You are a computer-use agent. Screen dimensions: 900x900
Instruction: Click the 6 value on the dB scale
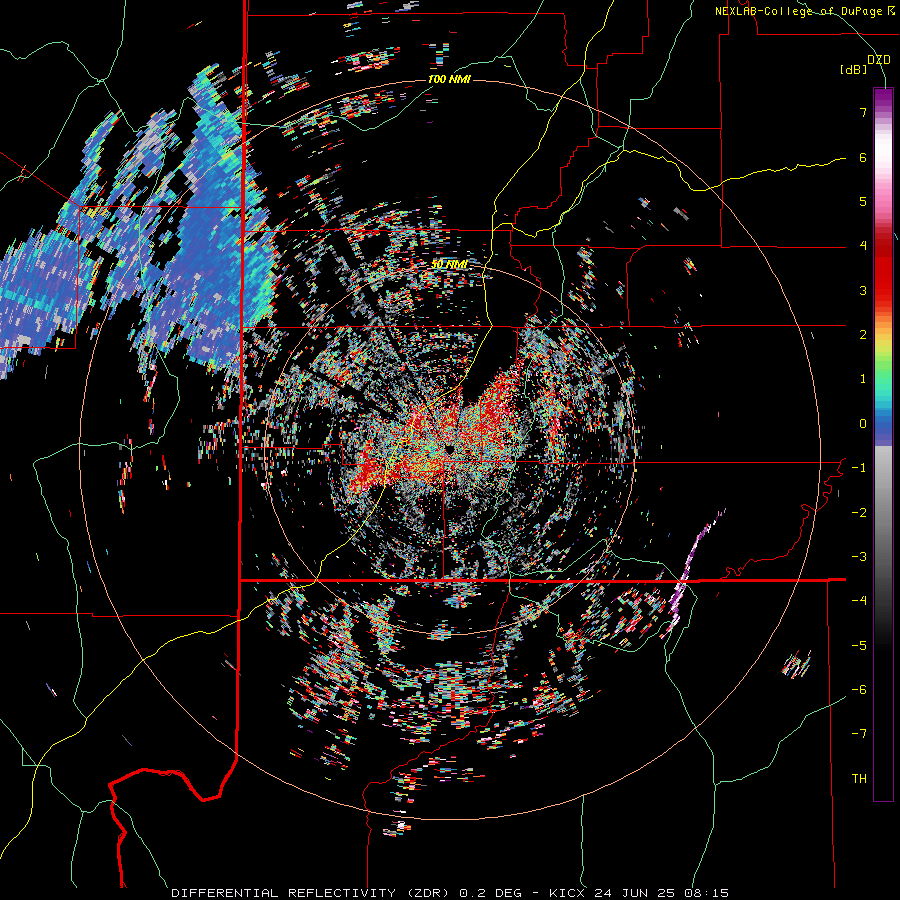863,157
